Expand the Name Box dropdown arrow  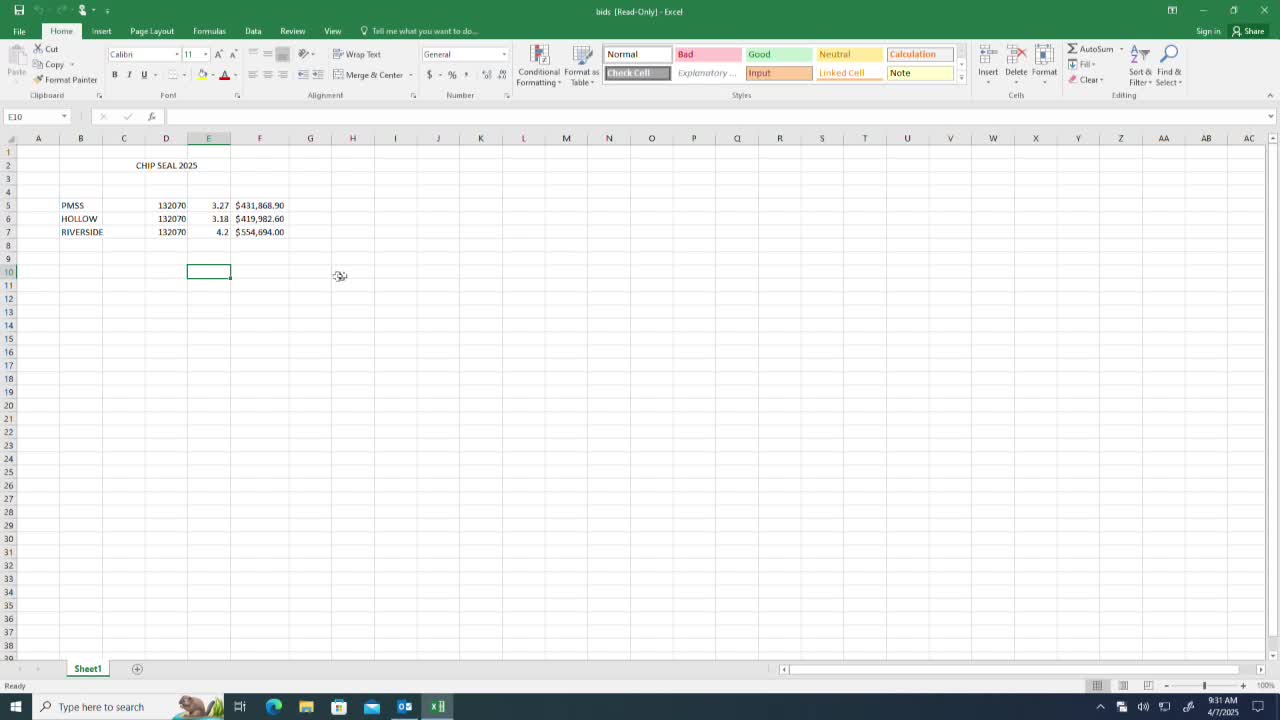[65, 117]
